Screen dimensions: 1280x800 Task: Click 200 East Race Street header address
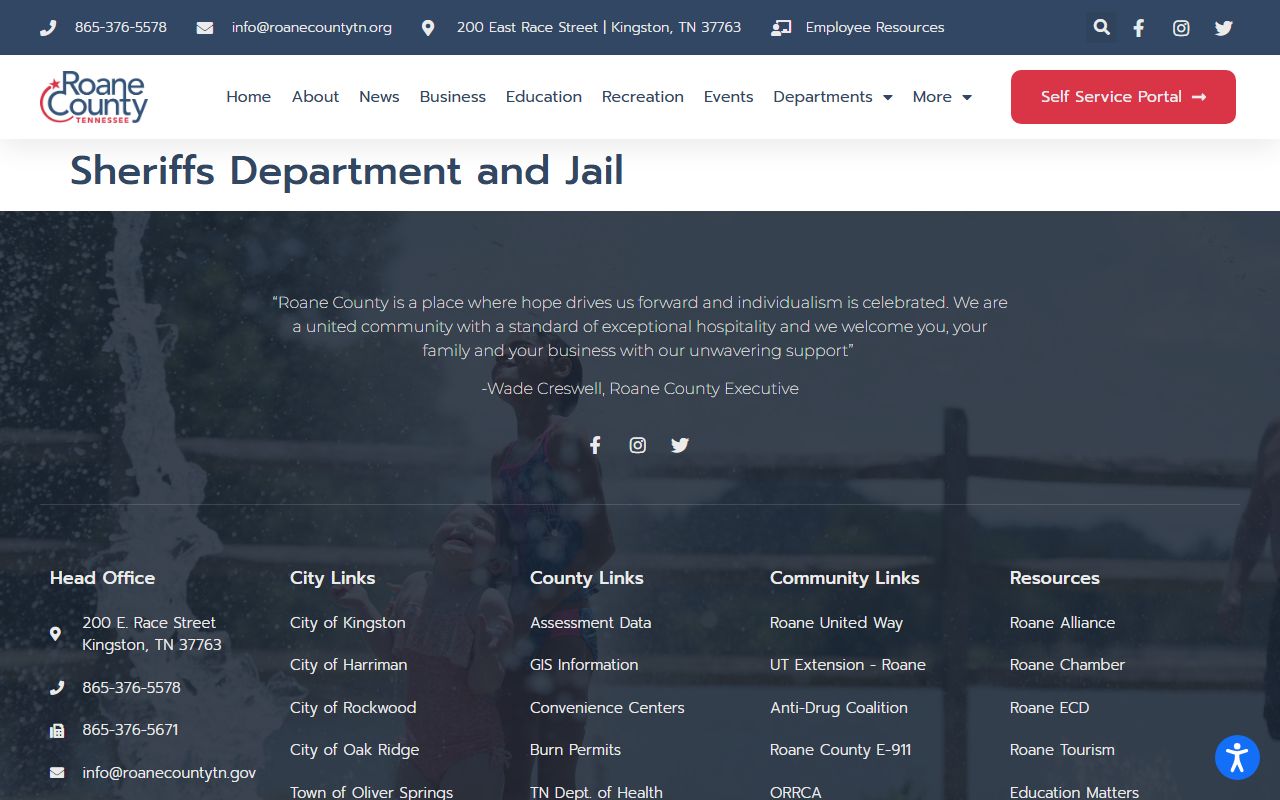pos(599,28)
